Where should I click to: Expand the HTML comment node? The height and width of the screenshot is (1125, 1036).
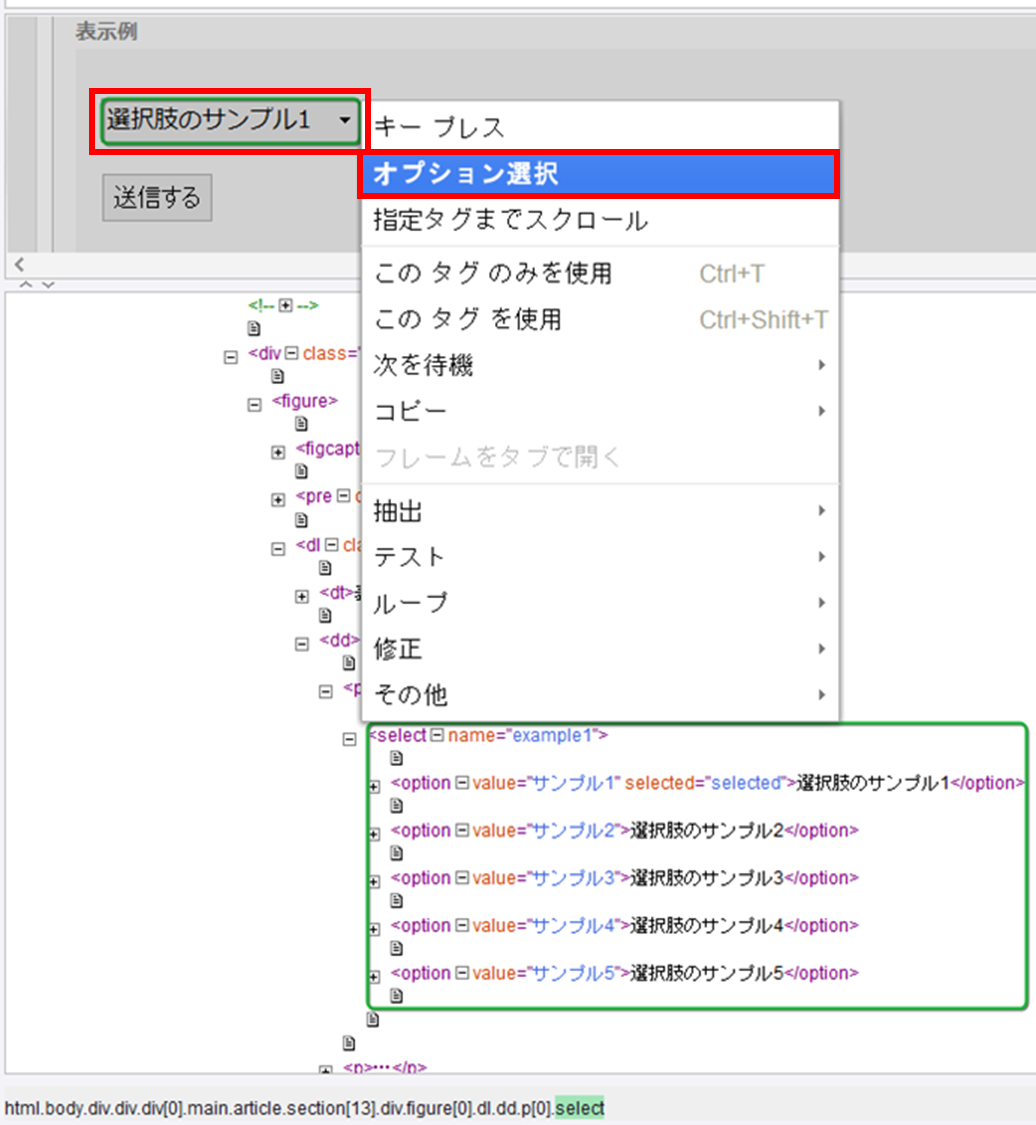click(x=286, y=306)
